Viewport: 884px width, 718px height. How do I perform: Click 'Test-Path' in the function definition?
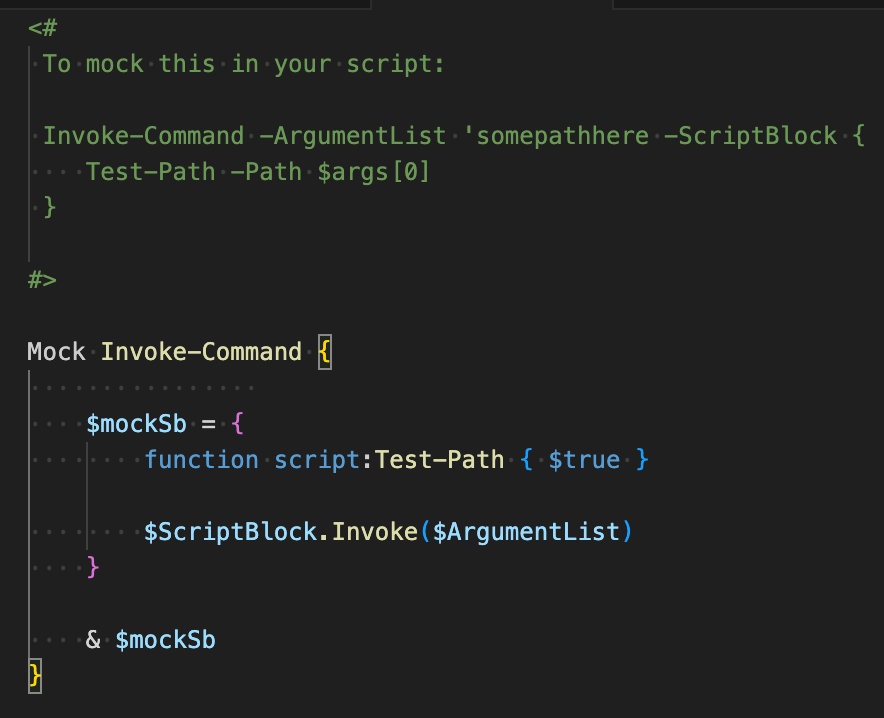(439, 460)
